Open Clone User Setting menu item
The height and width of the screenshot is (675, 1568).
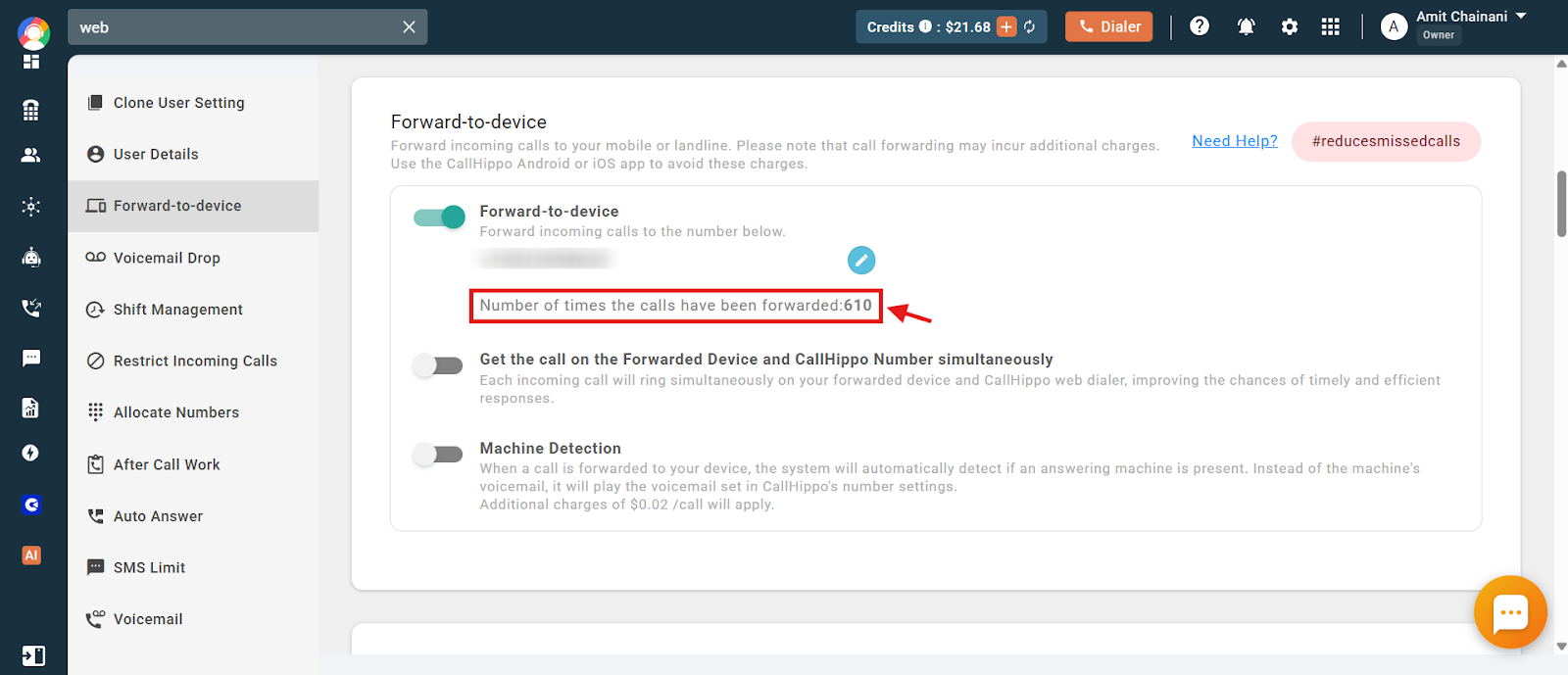click(193, 103)
